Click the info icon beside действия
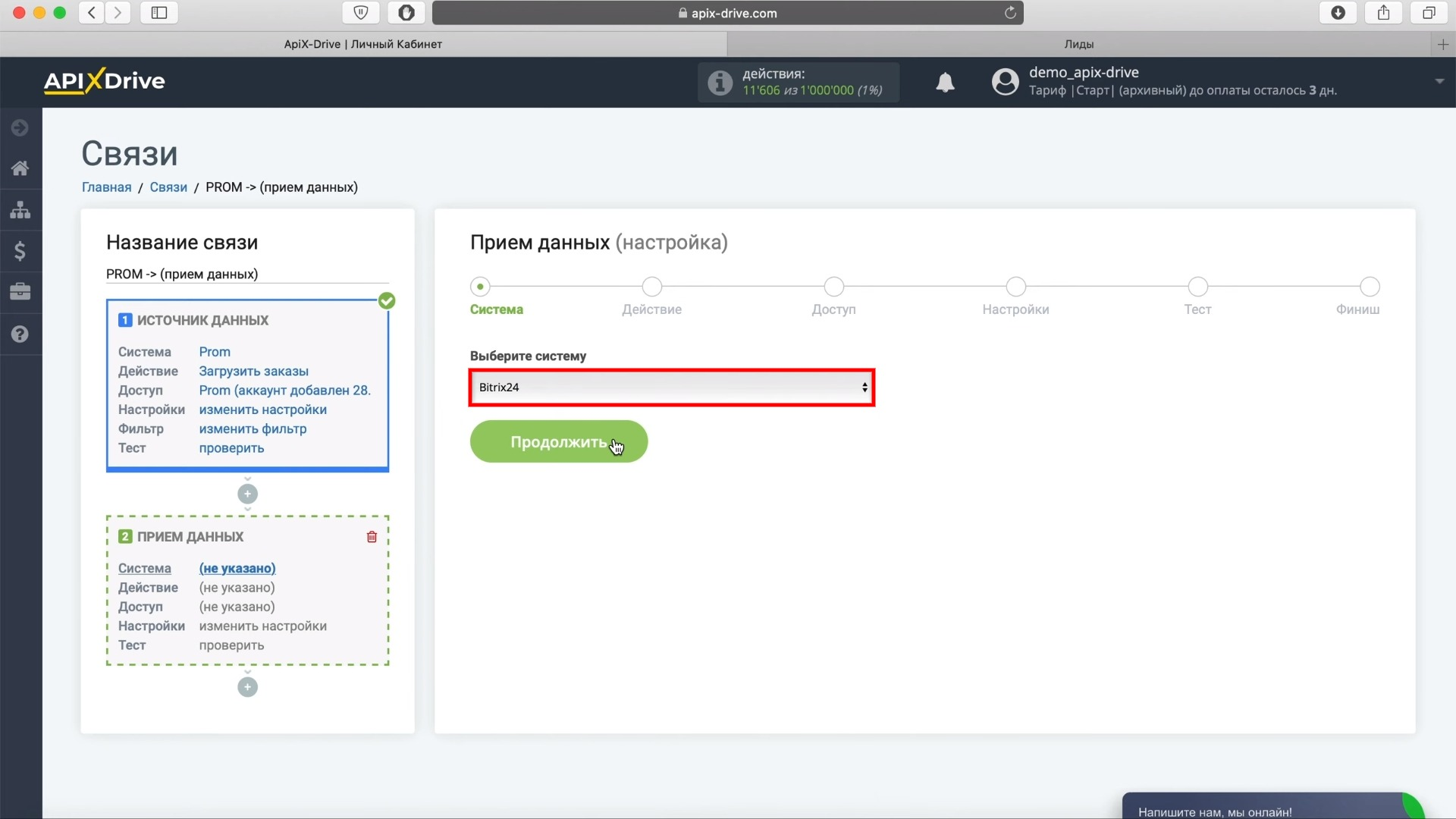Image resolution: width=1456 pixels, height=819 pixels. [x=720, y=82]
